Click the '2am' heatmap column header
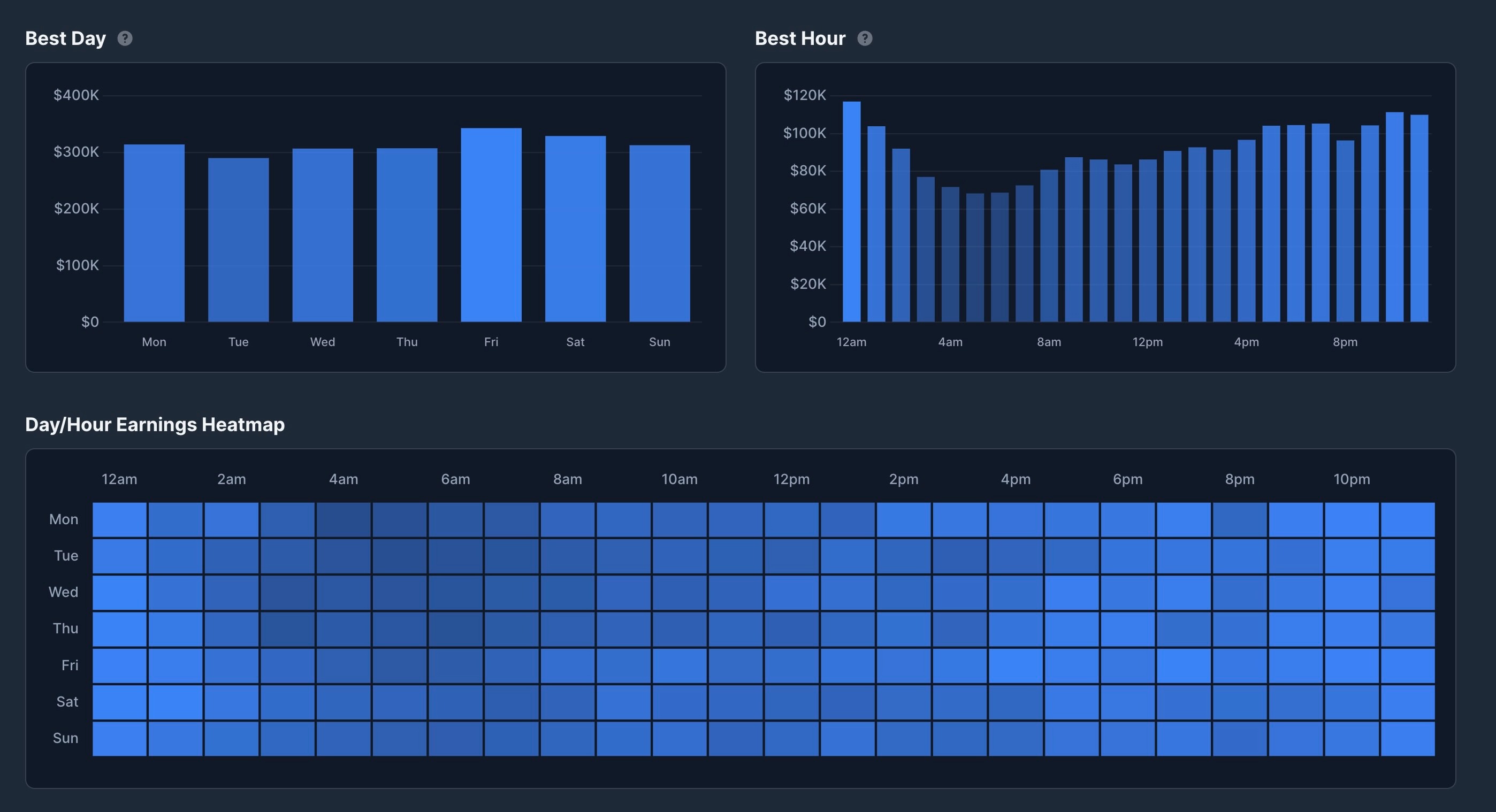 point(231,479)
